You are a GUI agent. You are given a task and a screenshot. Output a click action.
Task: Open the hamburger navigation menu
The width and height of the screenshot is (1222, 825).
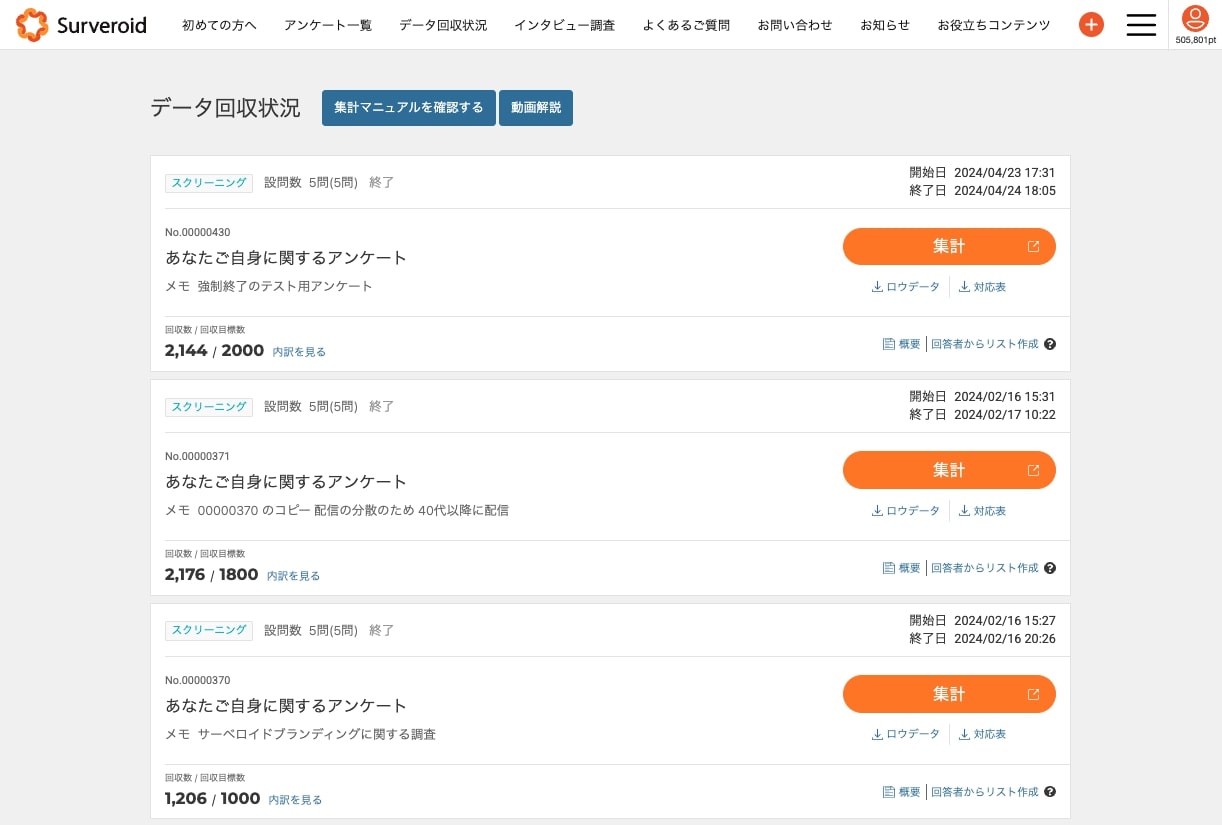pos(1141,25)
